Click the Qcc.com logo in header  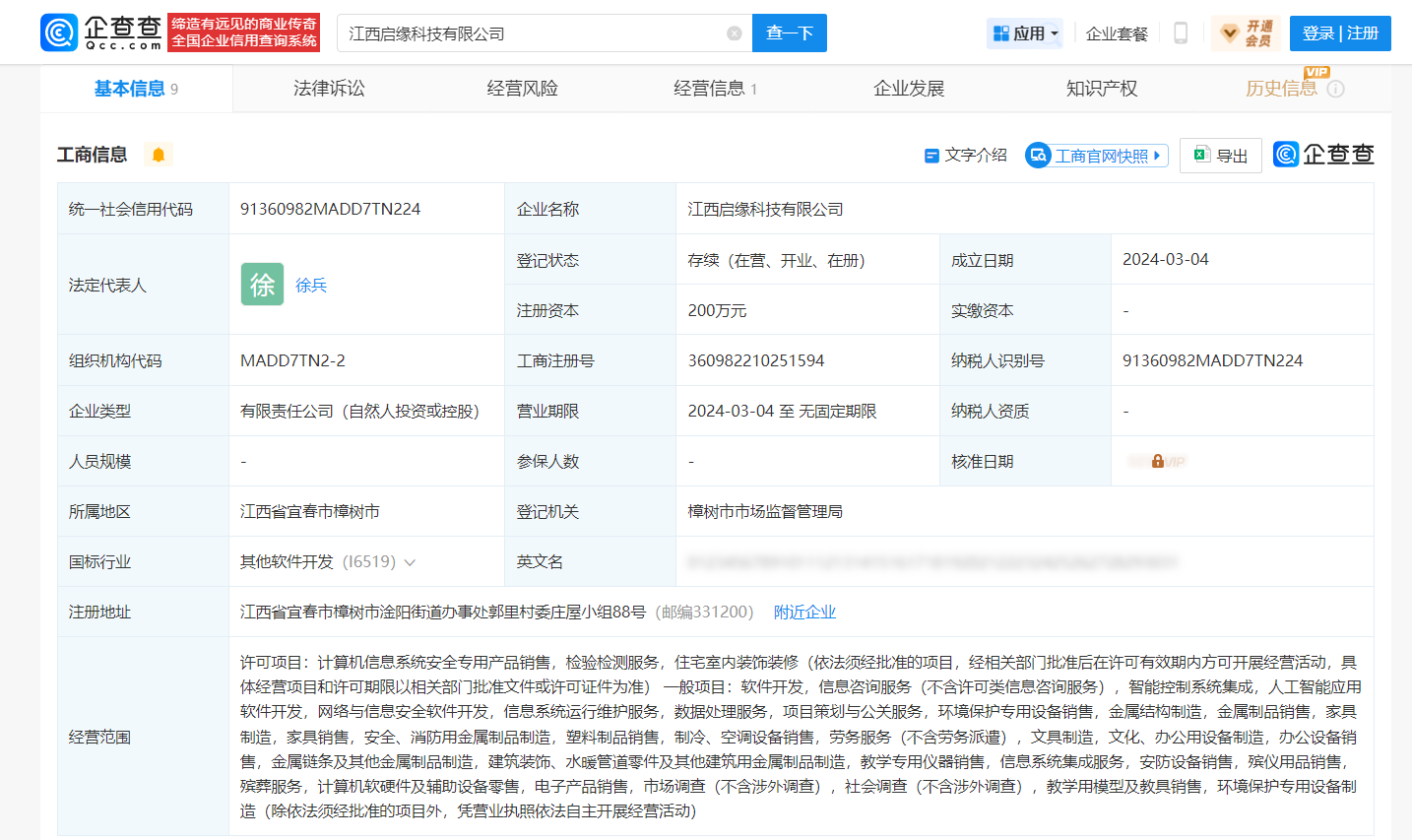click(x=101, y=32)
